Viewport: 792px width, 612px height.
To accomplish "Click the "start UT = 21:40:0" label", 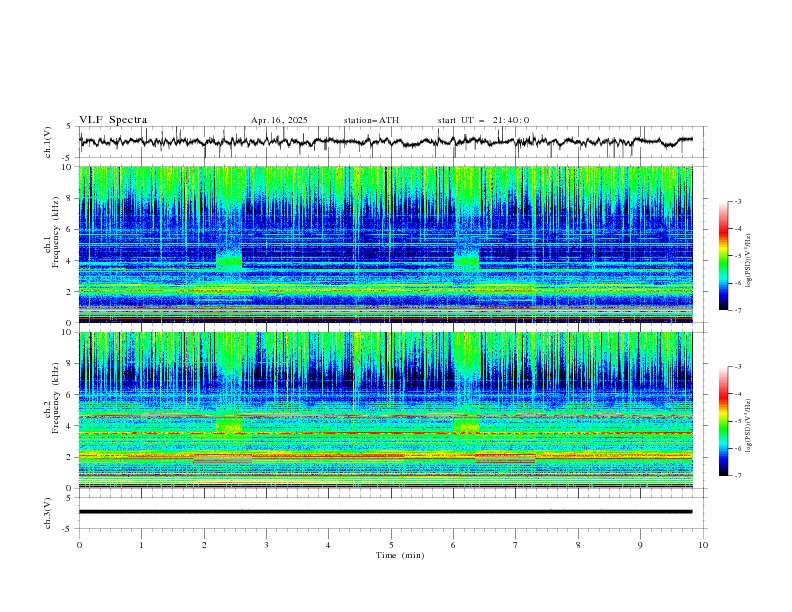I will click(x=483, y=120).
